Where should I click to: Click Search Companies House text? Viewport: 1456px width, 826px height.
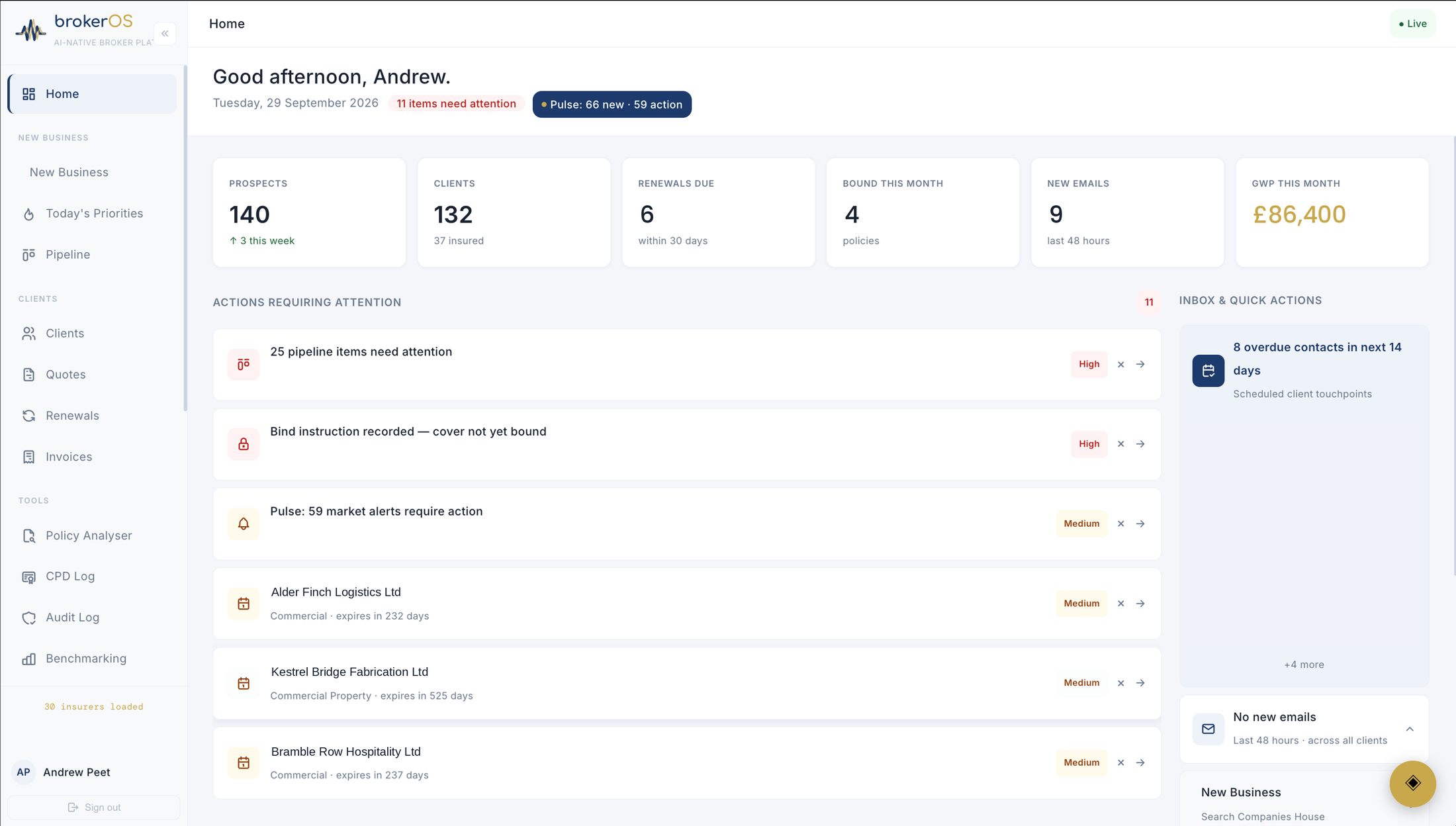[1263, 817]
